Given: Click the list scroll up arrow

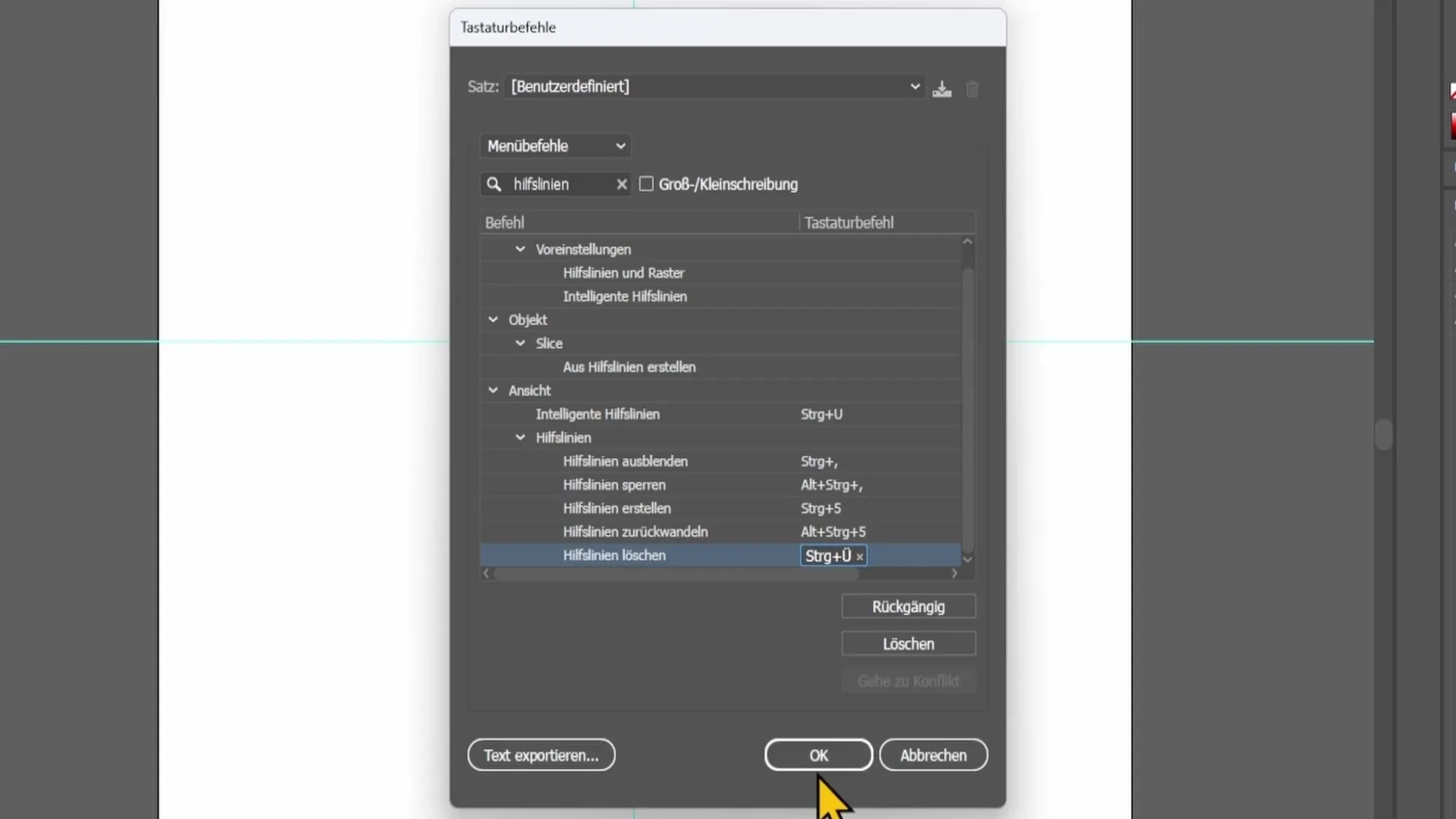Looking at the screenshot, I should 967,242.
